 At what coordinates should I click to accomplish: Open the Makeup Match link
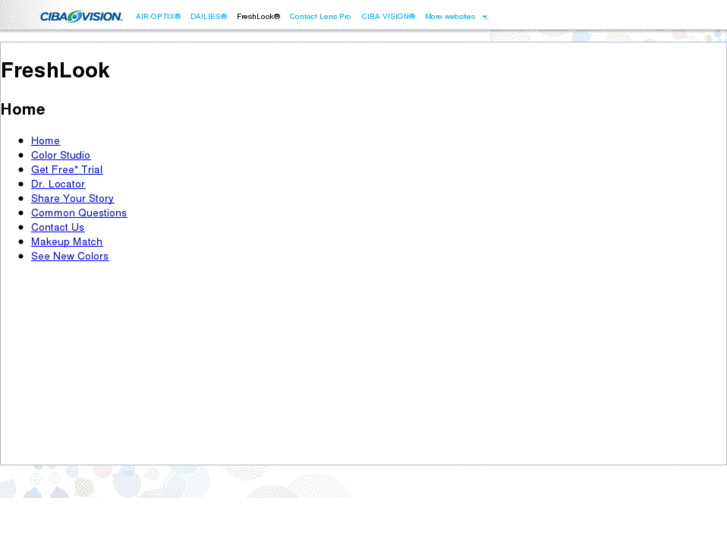click(x=67, y=241)
